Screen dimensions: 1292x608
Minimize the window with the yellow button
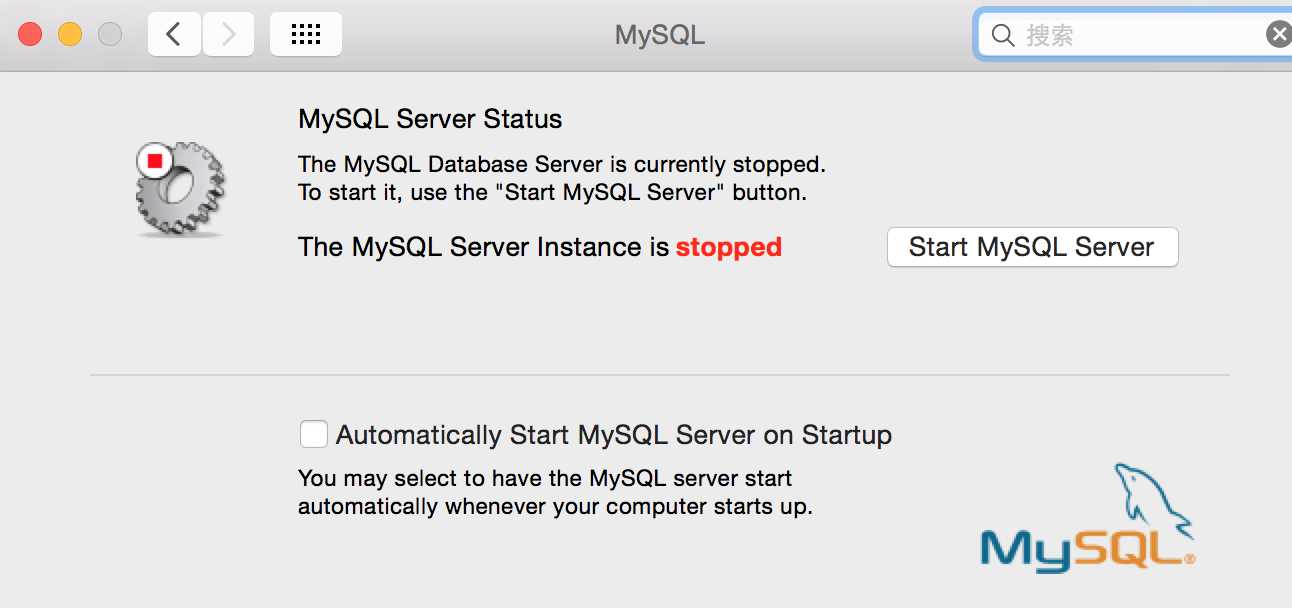70,35
